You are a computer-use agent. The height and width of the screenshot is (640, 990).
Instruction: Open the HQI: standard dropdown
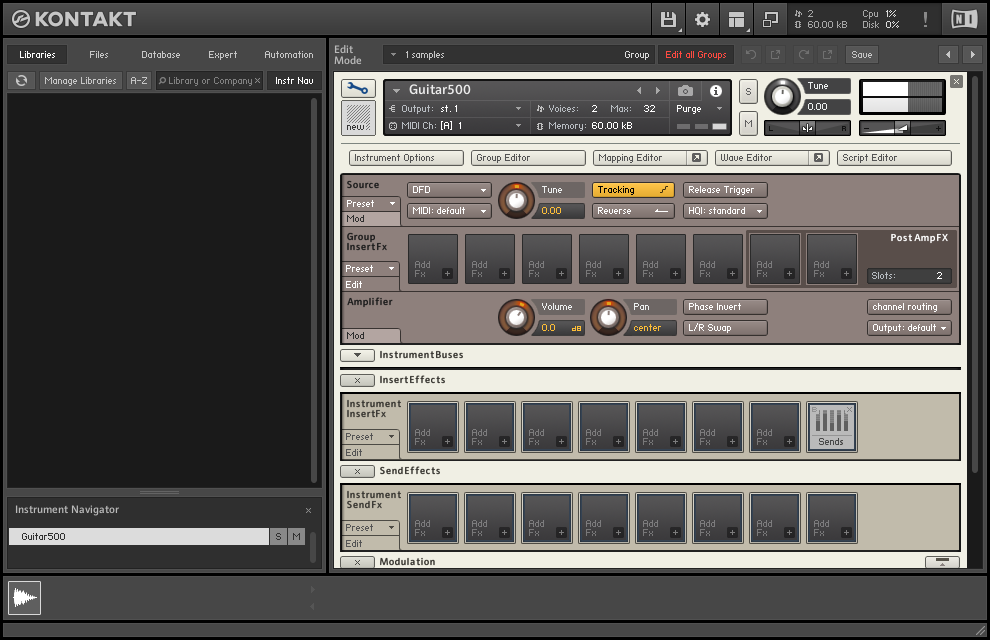tap(725, 211)
